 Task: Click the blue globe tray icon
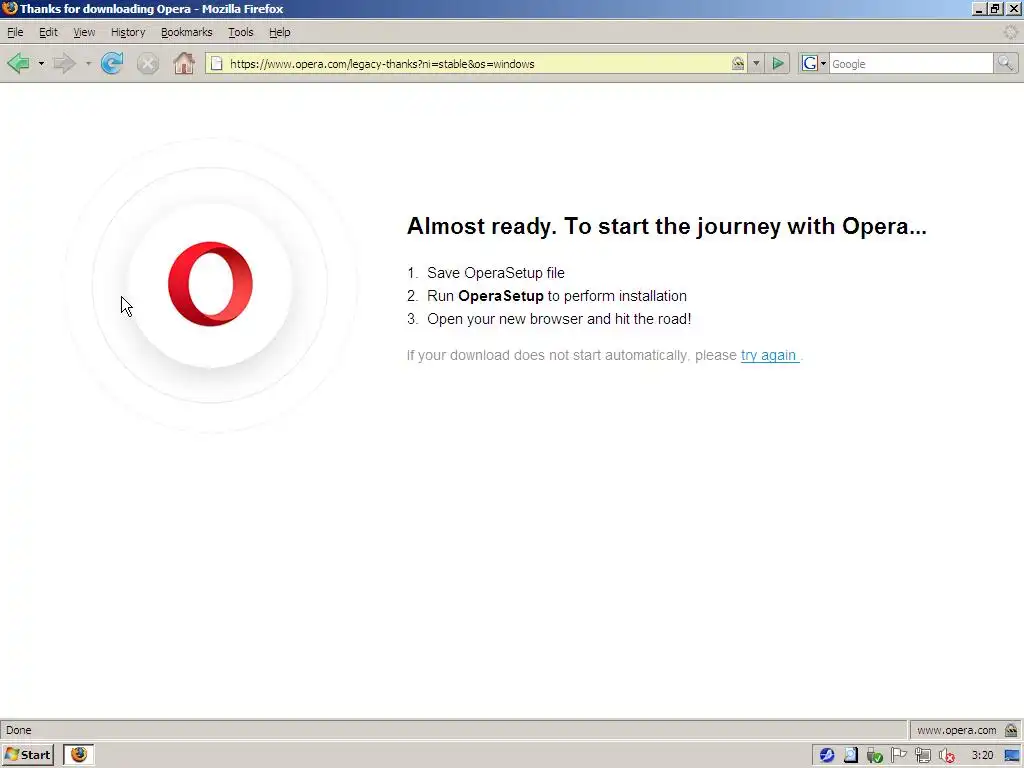(827, 756)
